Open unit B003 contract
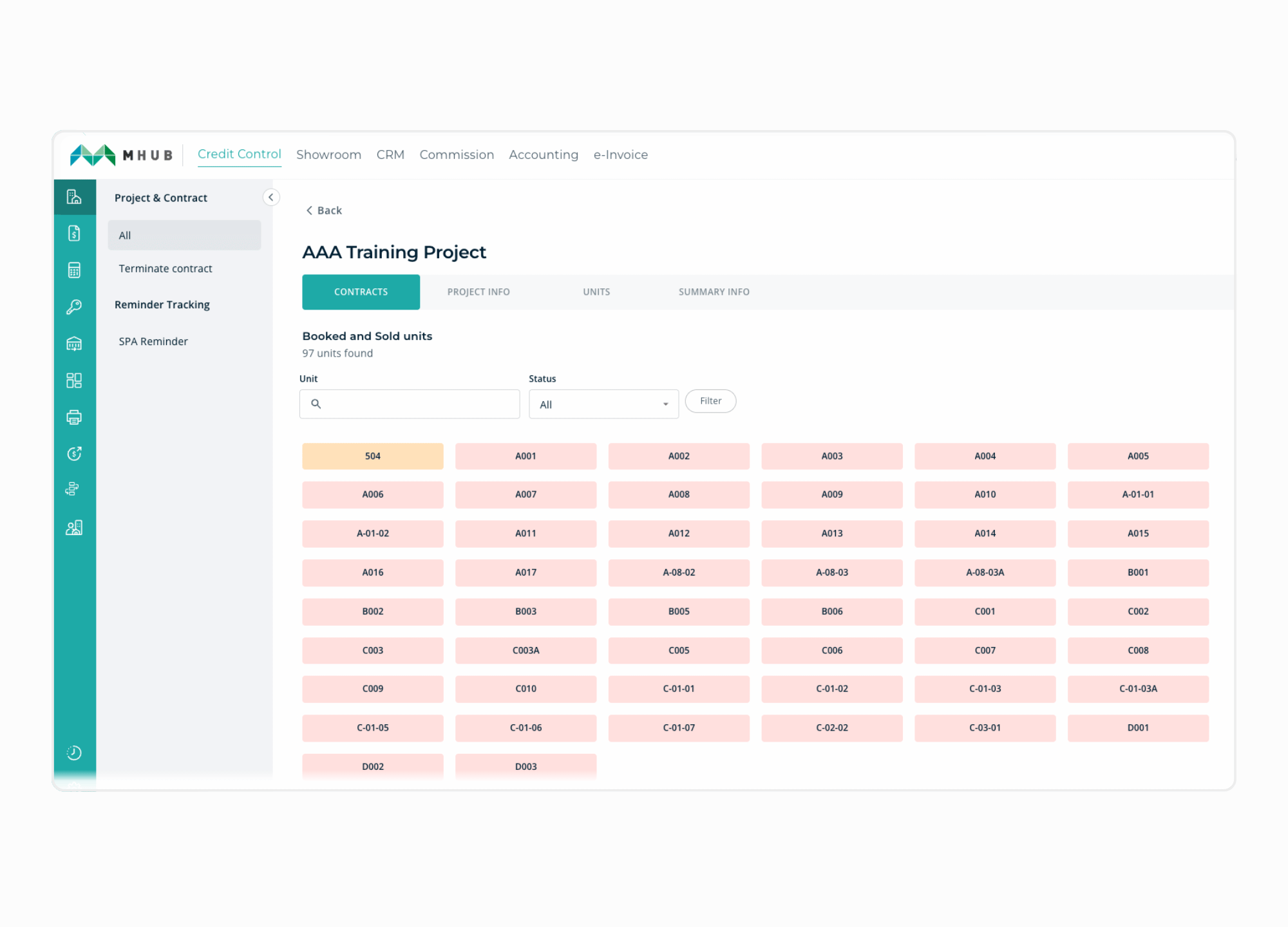Screen dimensions: 1288x927 (526, 612)
